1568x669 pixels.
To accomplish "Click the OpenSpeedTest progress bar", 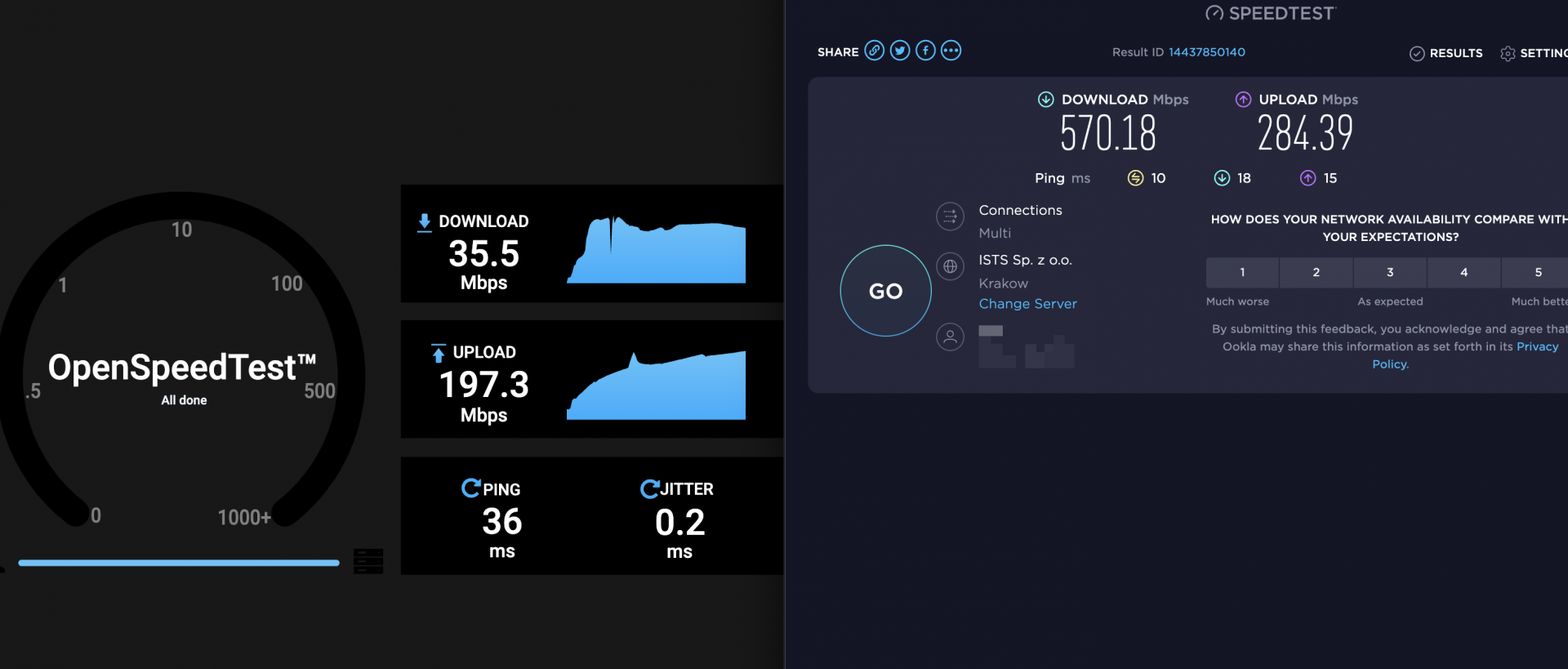I will 179,563.
